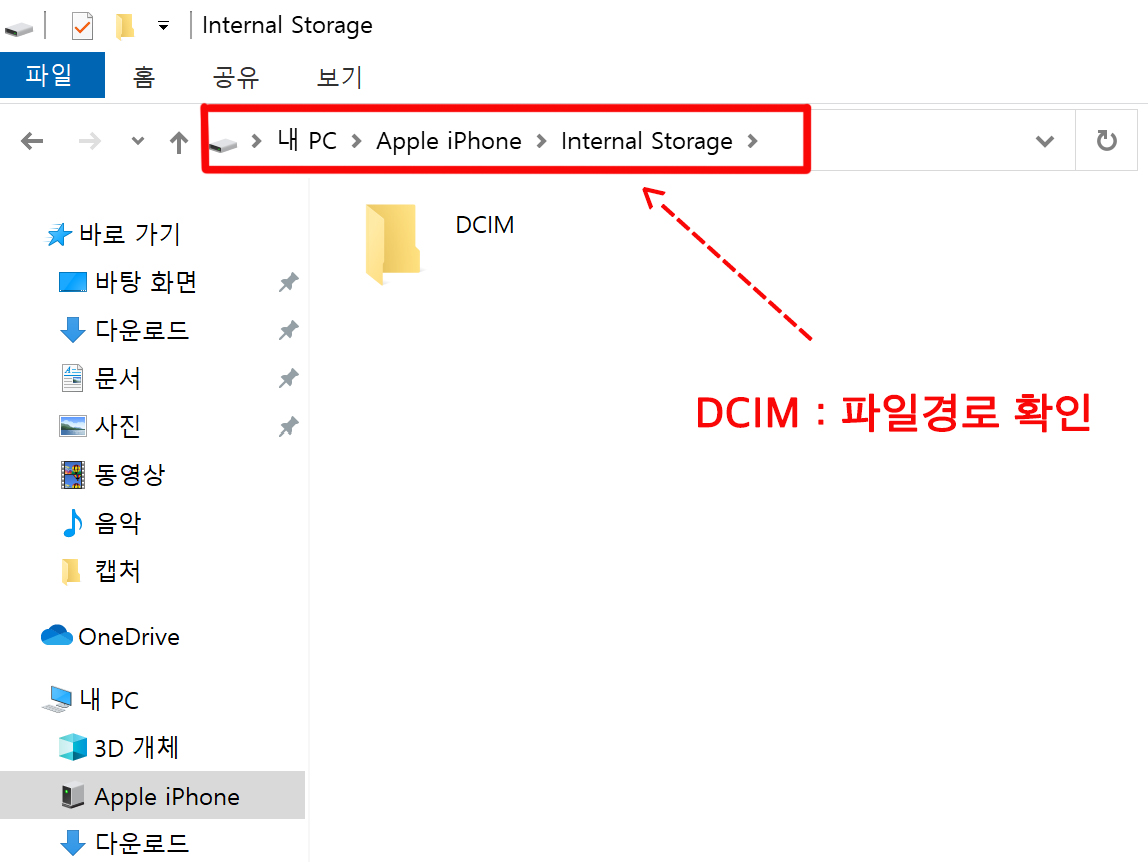Switch to the 보기 ribbon tab
The width and height of the screenshot is (1148, 862).
pos(339,76)
